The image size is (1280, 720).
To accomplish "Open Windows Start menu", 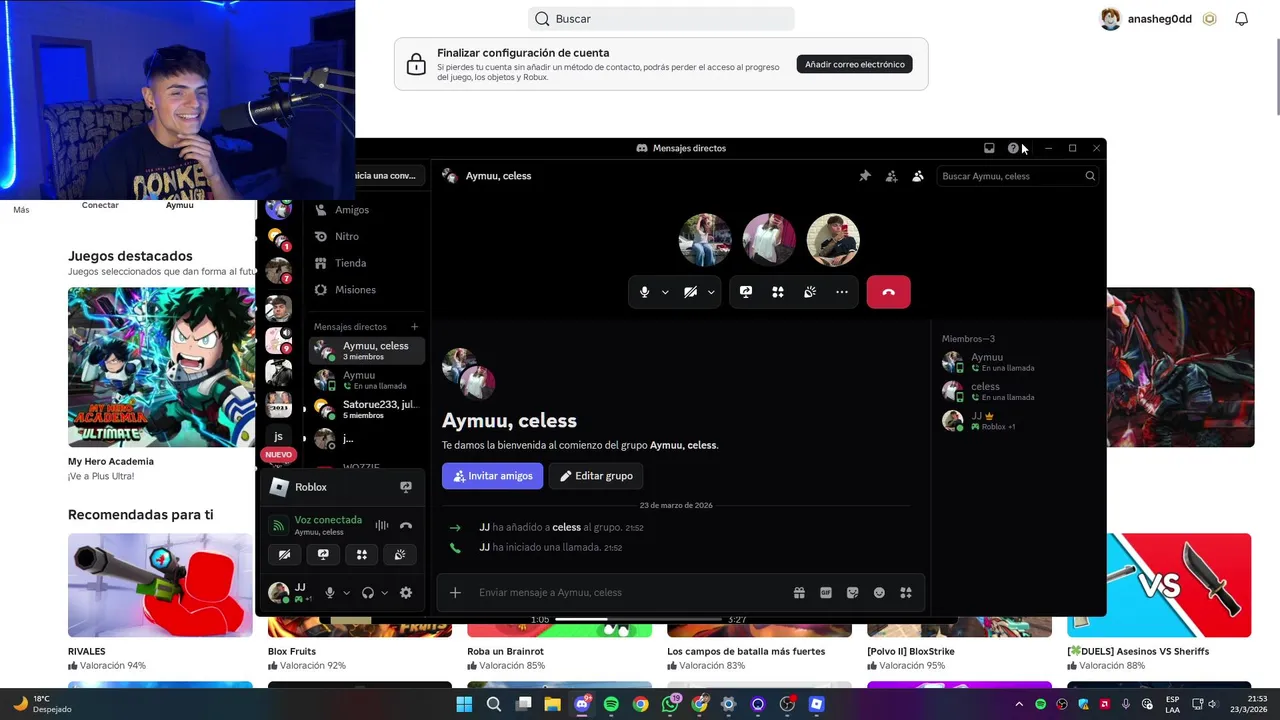I will click(464, 704).
